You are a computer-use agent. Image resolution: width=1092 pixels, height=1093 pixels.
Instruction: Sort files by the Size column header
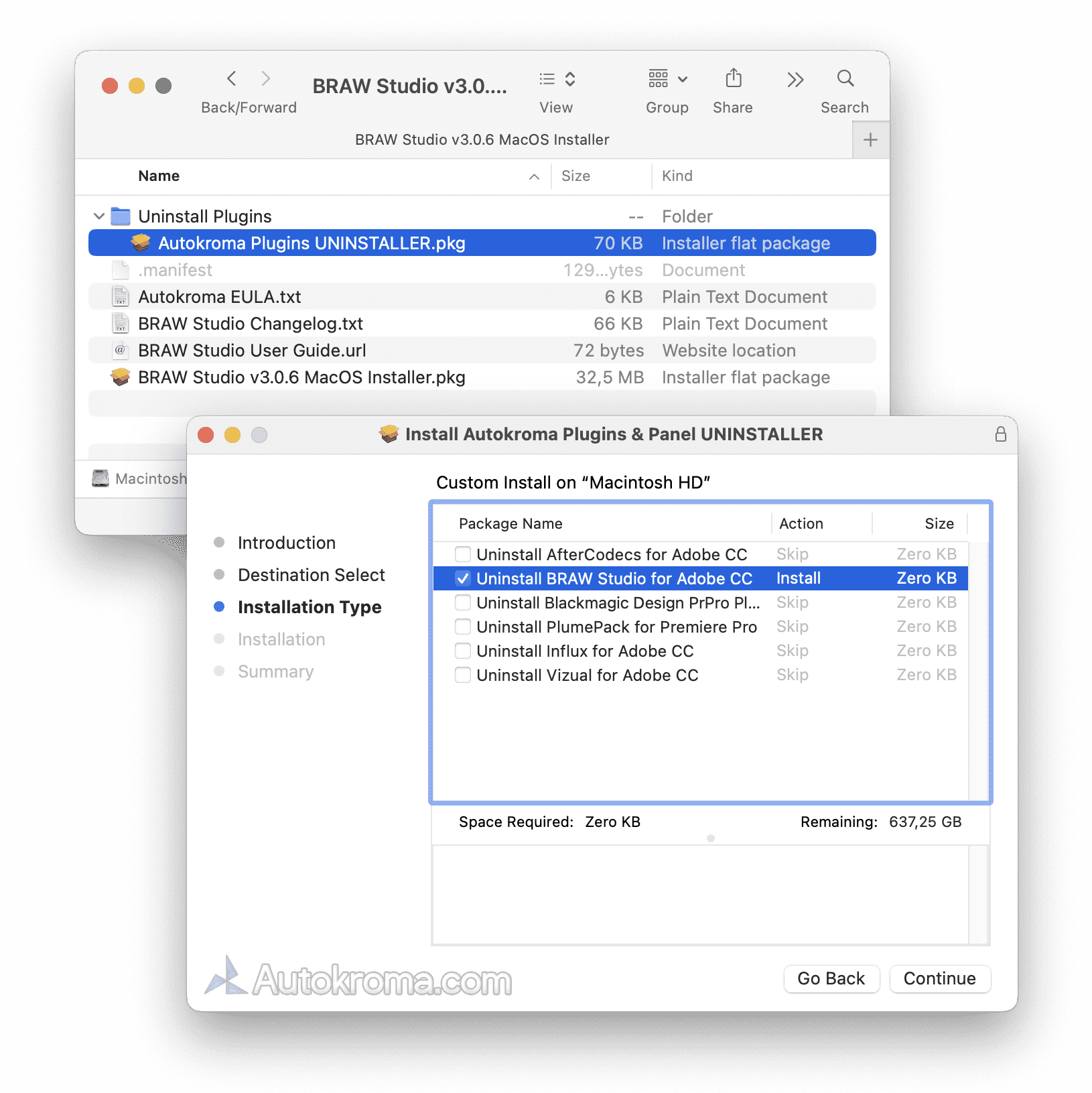[x=575, y=176]
